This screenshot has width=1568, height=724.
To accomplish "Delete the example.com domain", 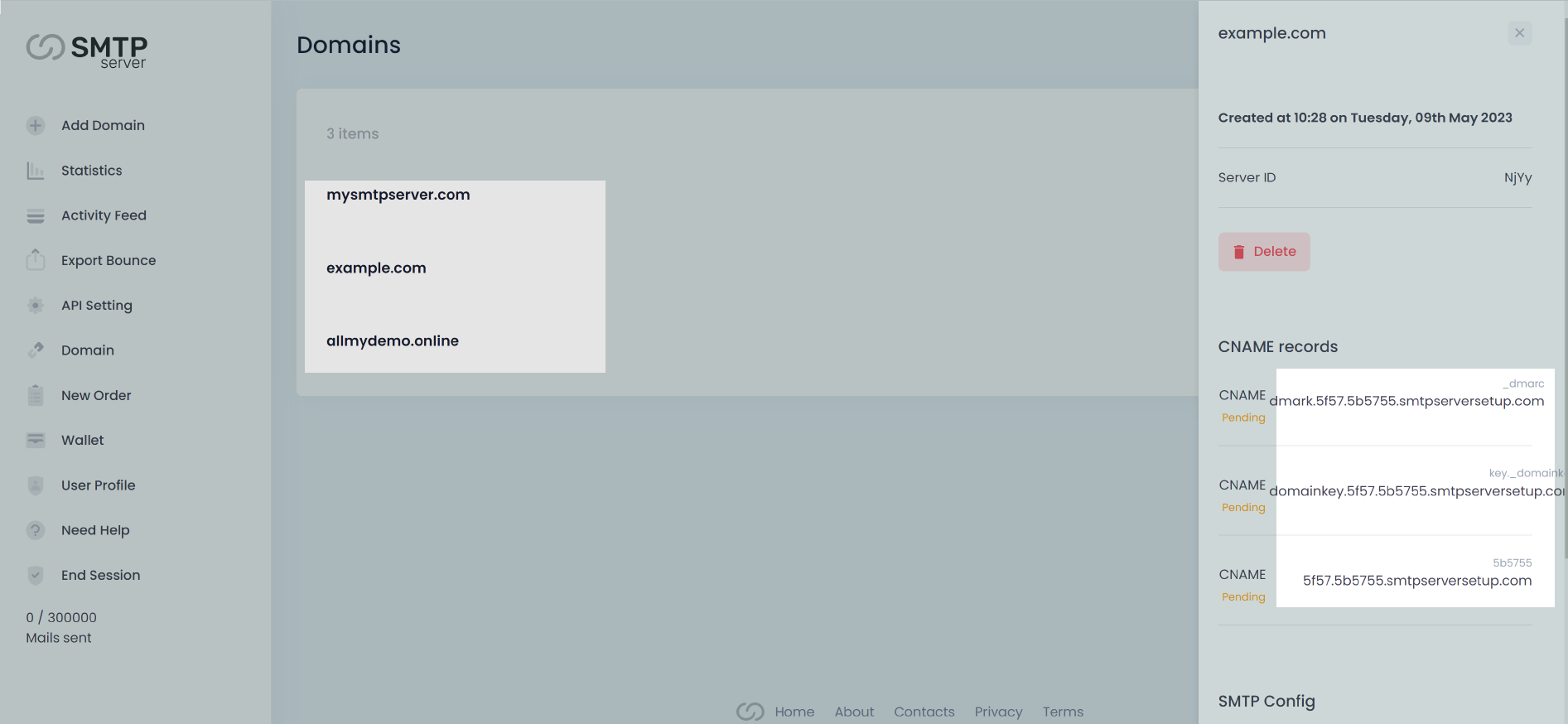I will 1263,252.
